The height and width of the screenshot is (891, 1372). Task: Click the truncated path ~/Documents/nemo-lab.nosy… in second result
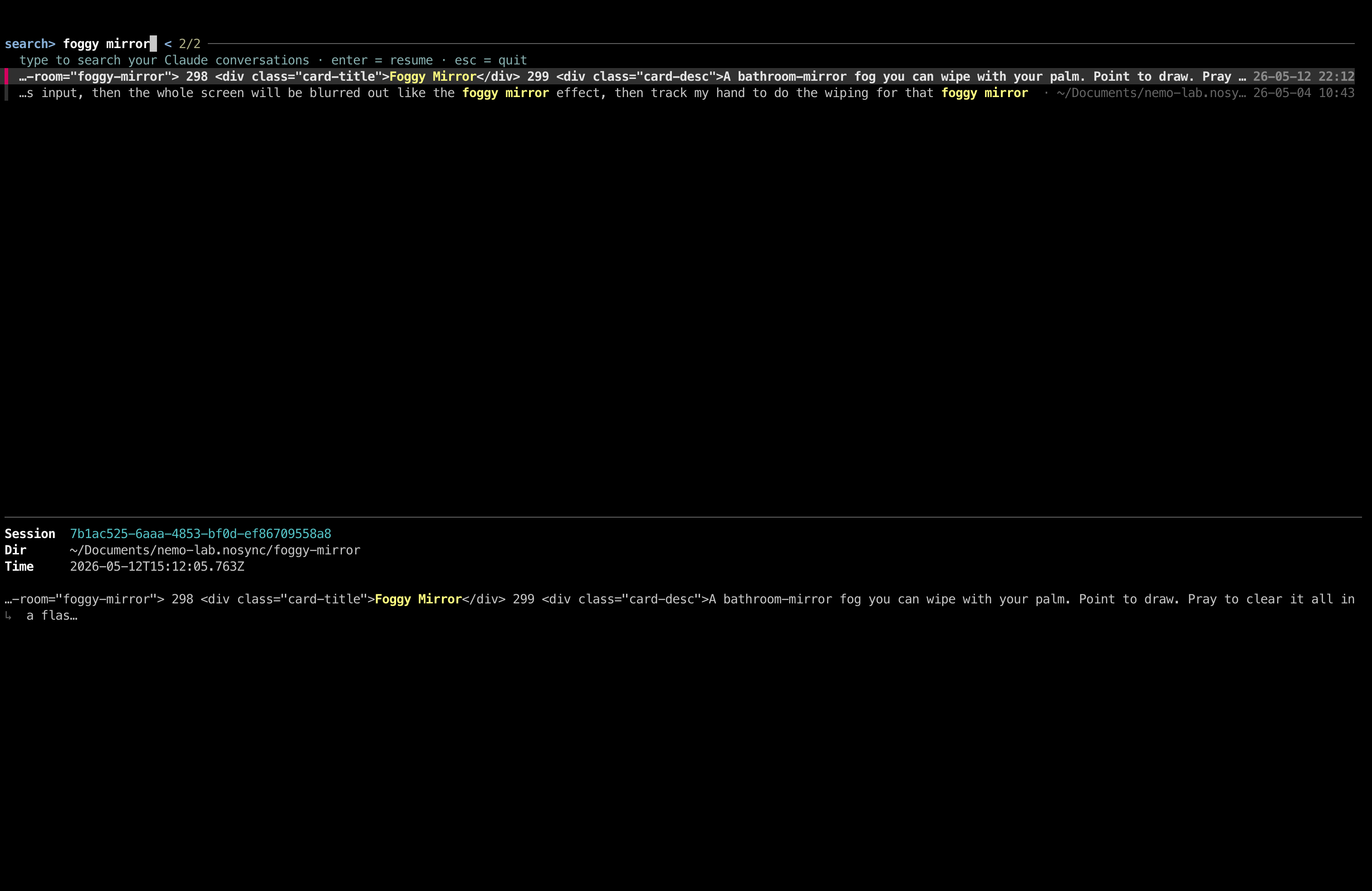click(x=1151, y=93)
